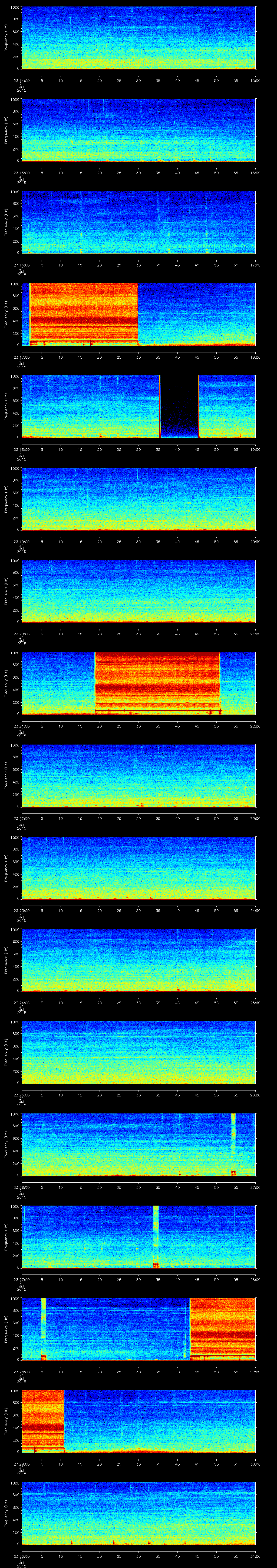Open the 23:23:00 spectrogram panel
The height and width of the screenshot is (1568, 277).
[139, 868]
